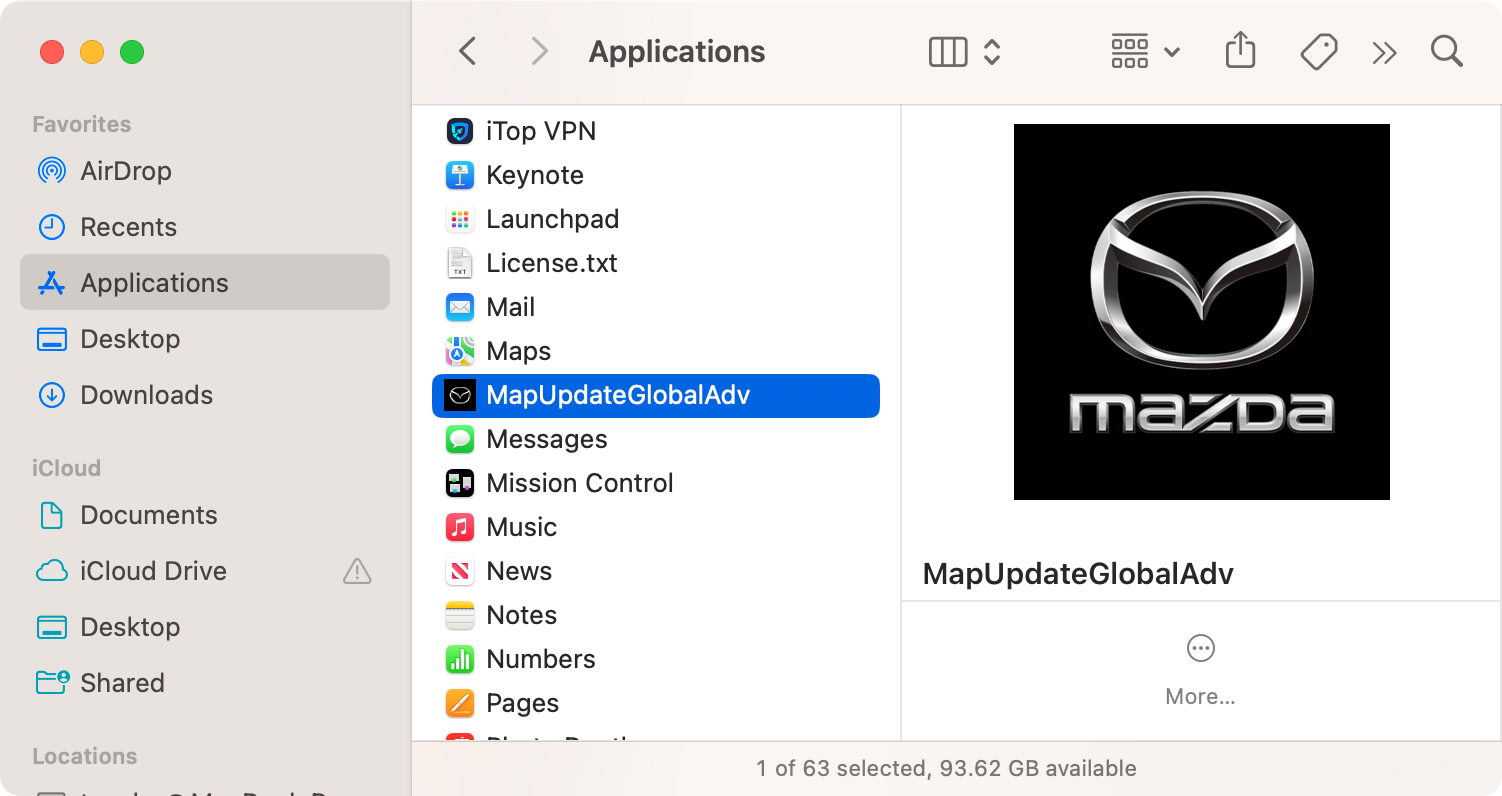Image resolution: width=1502 pixels, height=796 pixels.
Task: Click the More… button in preview
Action: click(1200, 671)
